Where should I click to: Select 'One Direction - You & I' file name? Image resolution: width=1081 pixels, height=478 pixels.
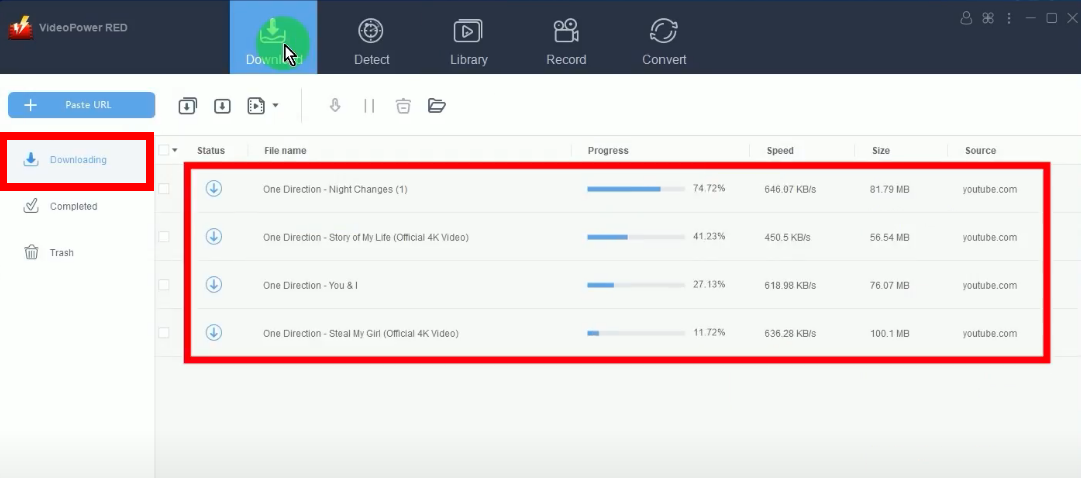tap(310, 286)
